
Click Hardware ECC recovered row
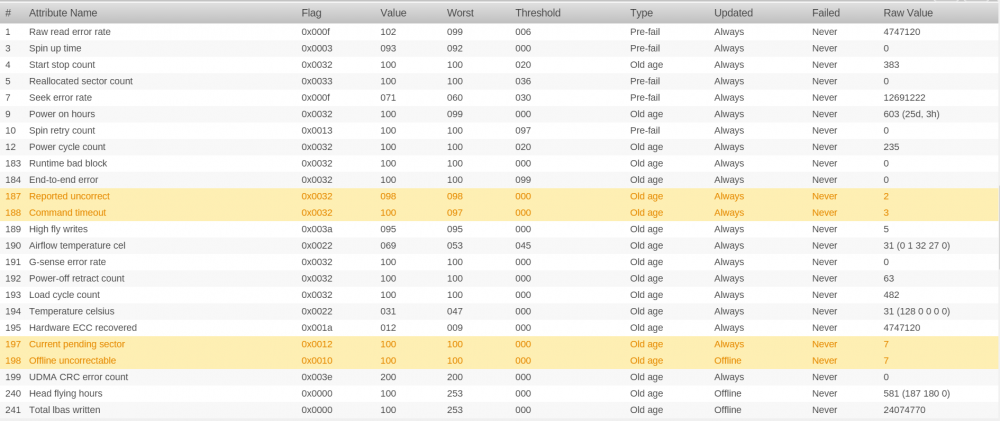(500, 328)
